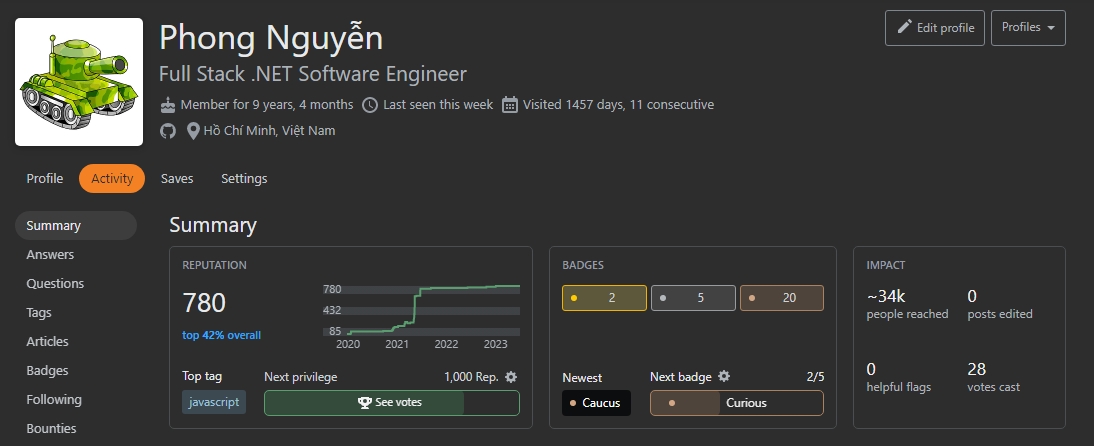Click the calendar icon beside Visited days
This screenshot has height=446, width=1094.
click(x=510, y=105)
